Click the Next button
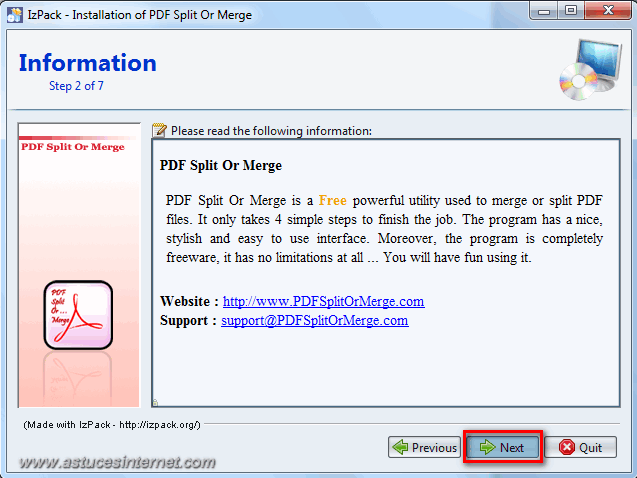 pyautogui.click(x=503, y=447)
